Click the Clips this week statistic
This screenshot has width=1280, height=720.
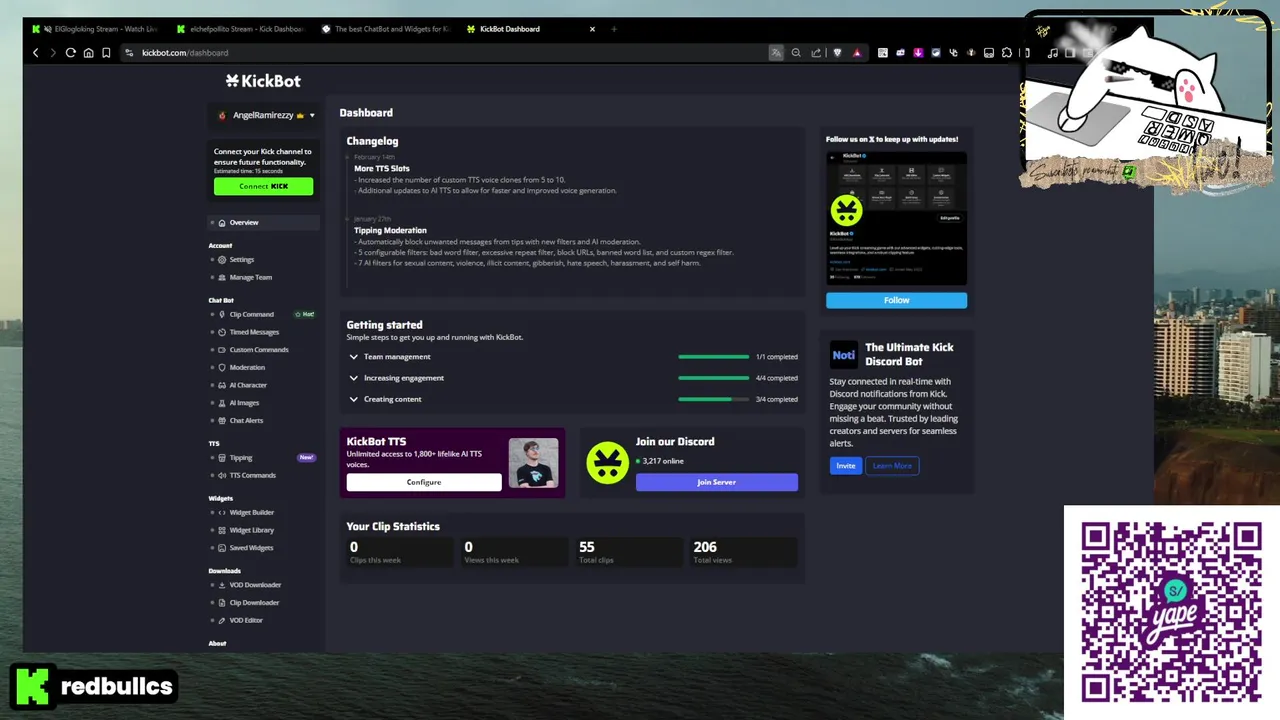tap(400, 552)
